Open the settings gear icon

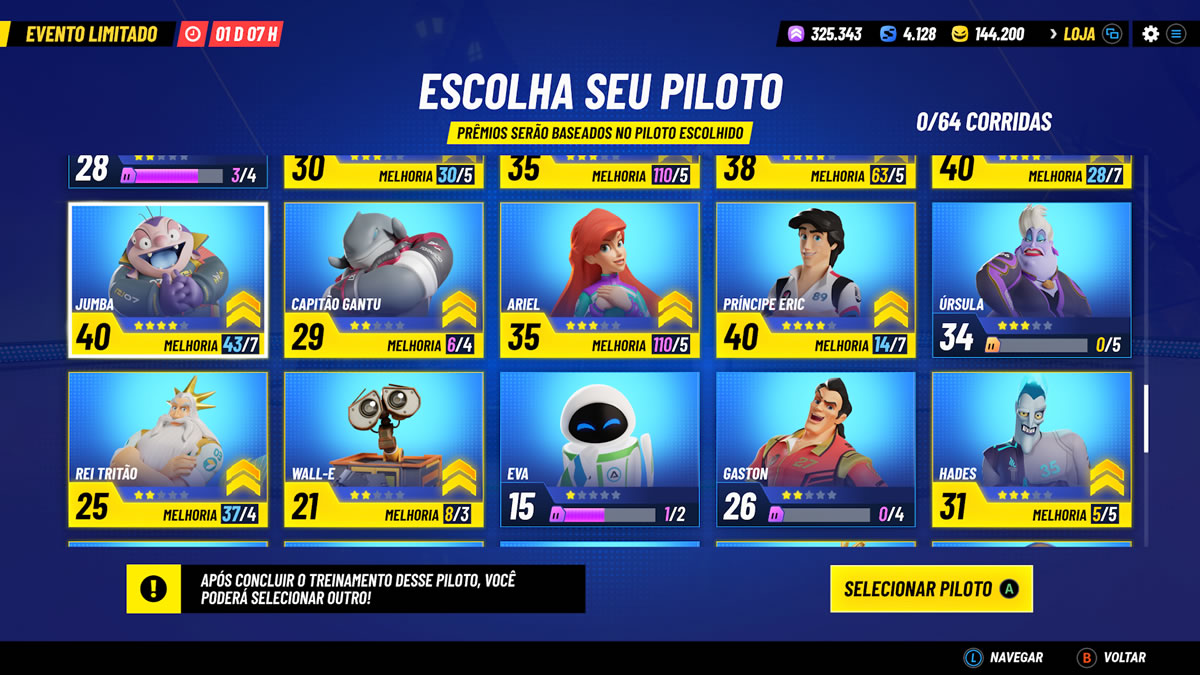coord(1150,34)
